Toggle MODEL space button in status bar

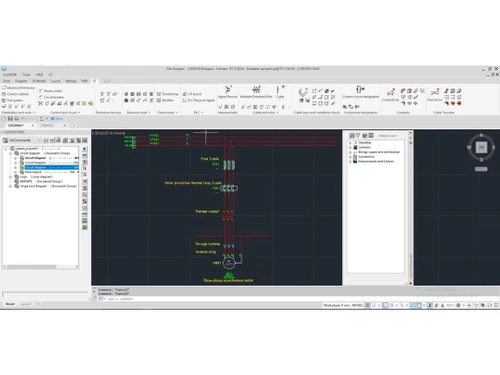coord(357,305)
